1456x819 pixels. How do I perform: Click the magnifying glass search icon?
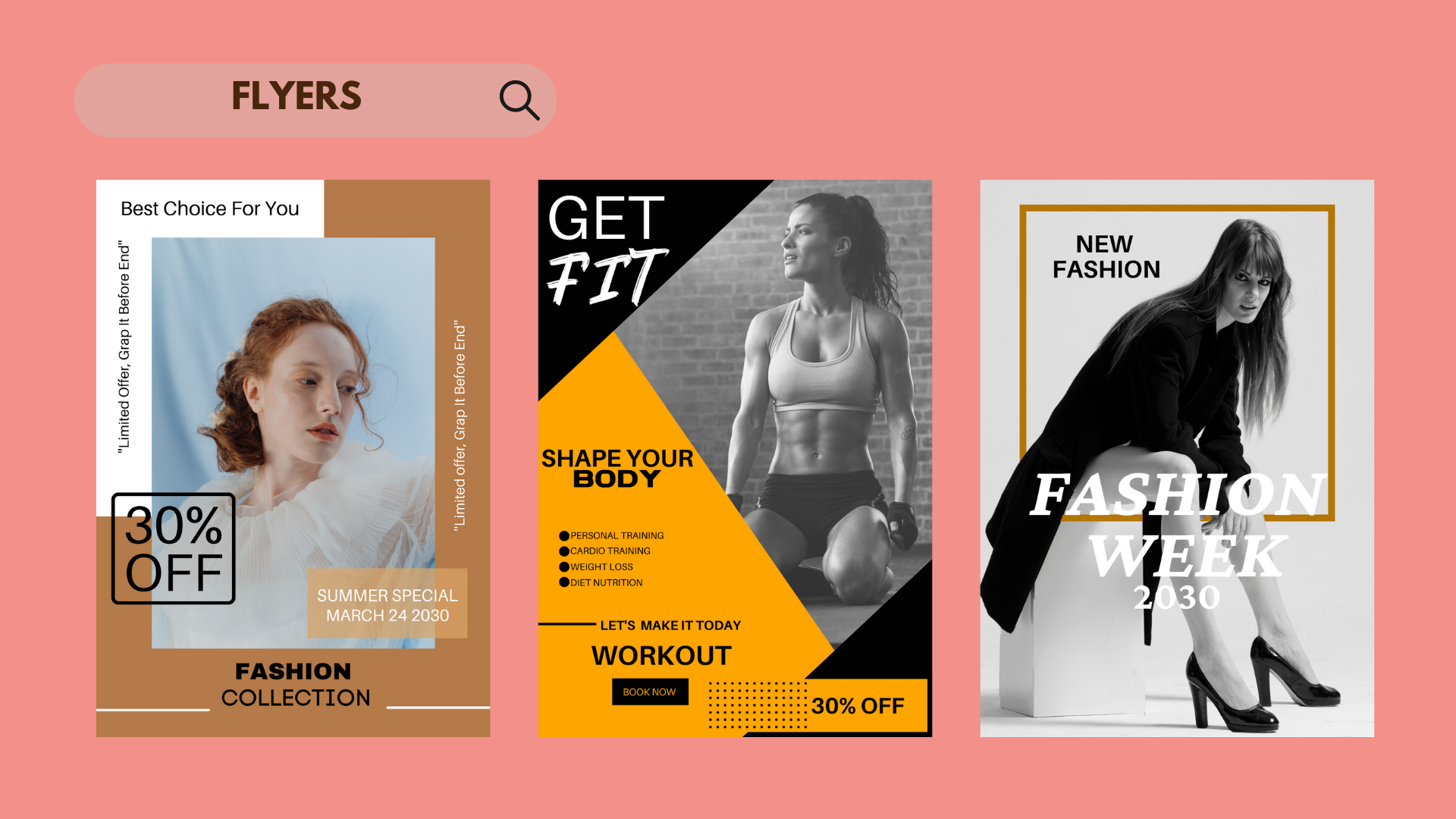pos(519,100)
